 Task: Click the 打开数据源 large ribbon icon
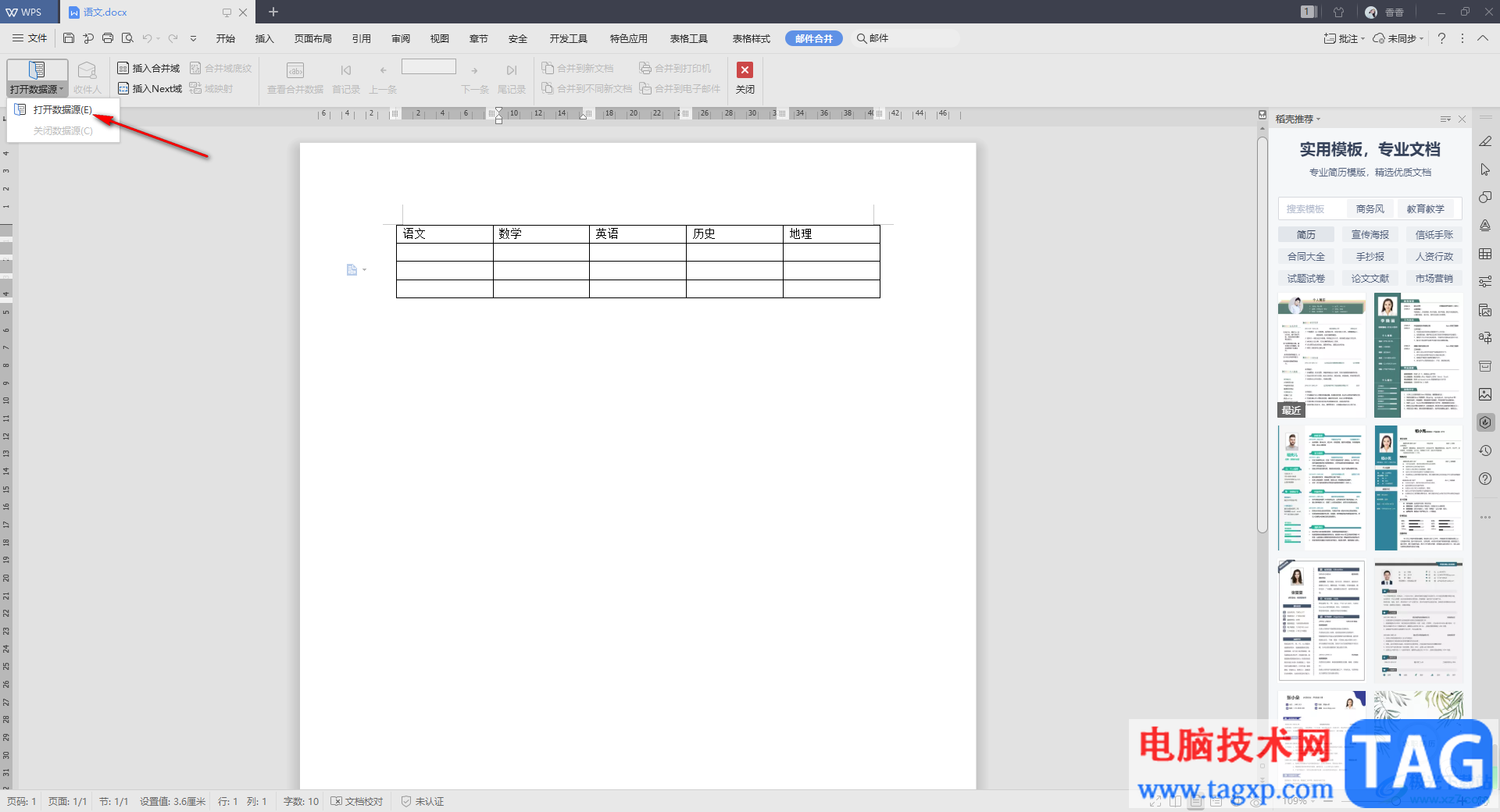tap(37, 70)
